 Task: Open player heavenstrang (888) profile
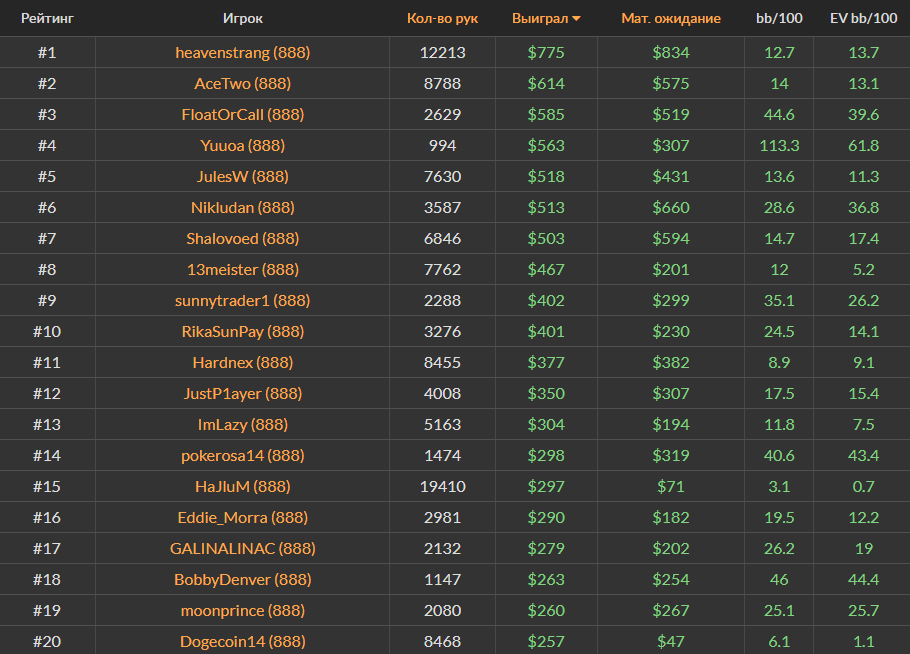[x=242, y=52]
